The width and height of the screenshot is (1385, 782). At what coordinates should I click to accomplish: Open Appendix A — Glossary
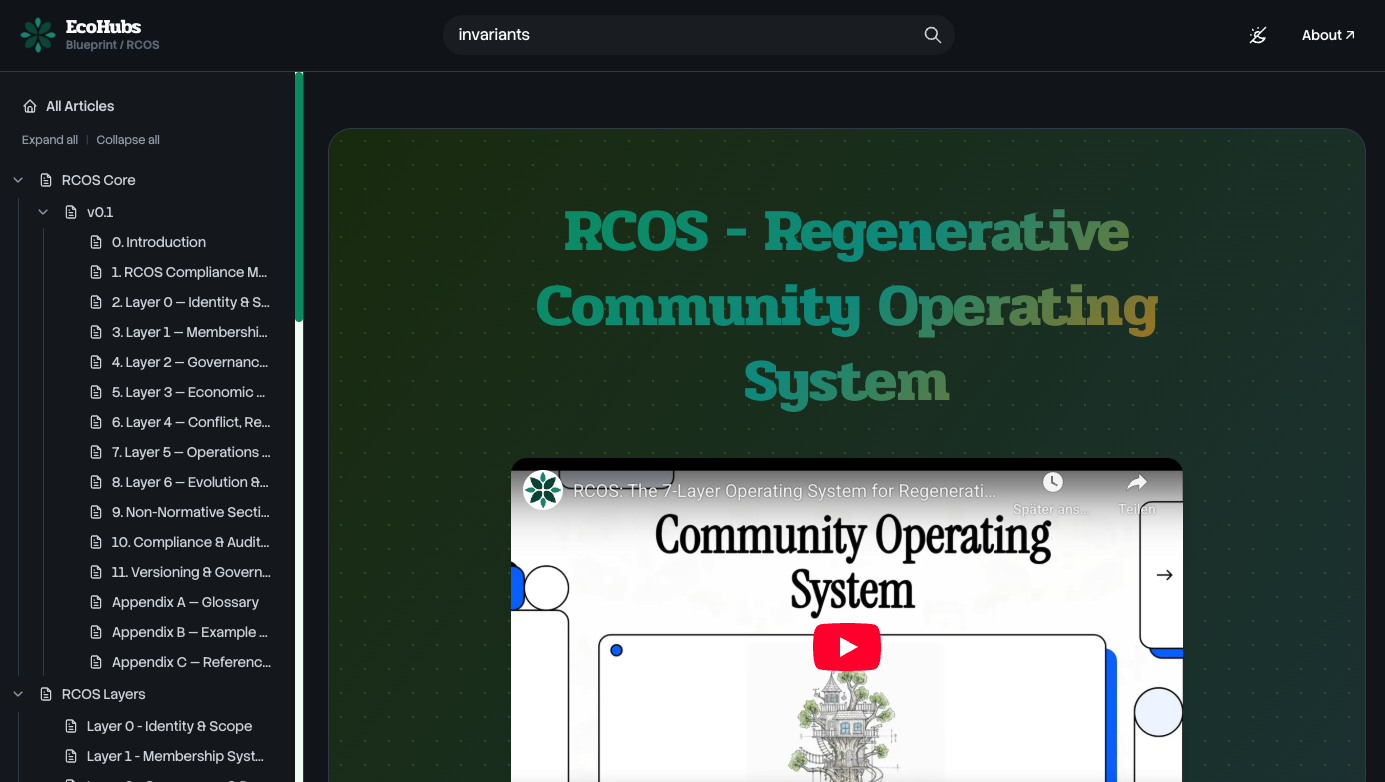coord(185,602)
